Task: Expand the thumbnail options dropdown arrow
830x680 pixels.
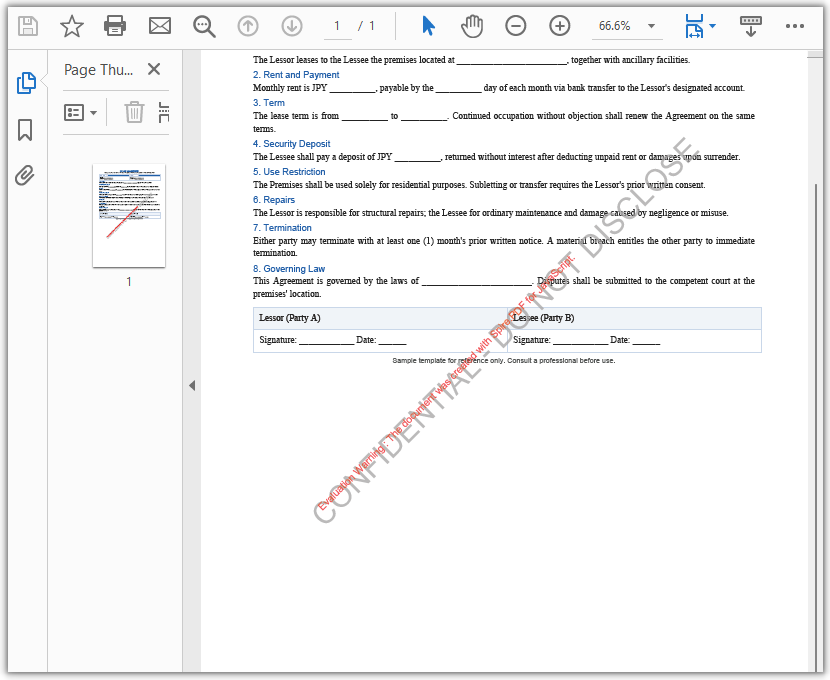Action: click(94, 113)
